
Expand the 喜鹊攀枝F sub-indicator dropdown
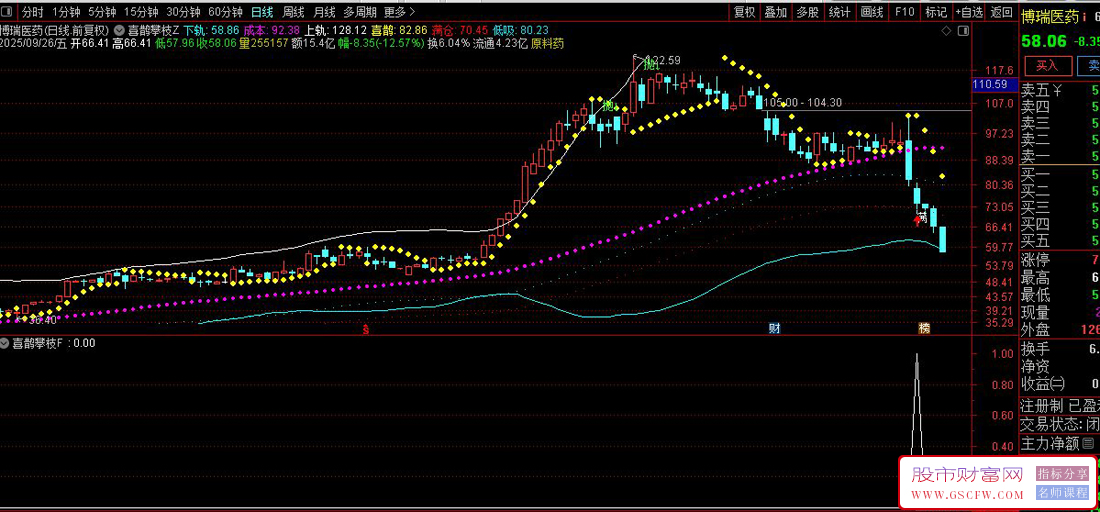pyautogui.click(x=5, y=343)
